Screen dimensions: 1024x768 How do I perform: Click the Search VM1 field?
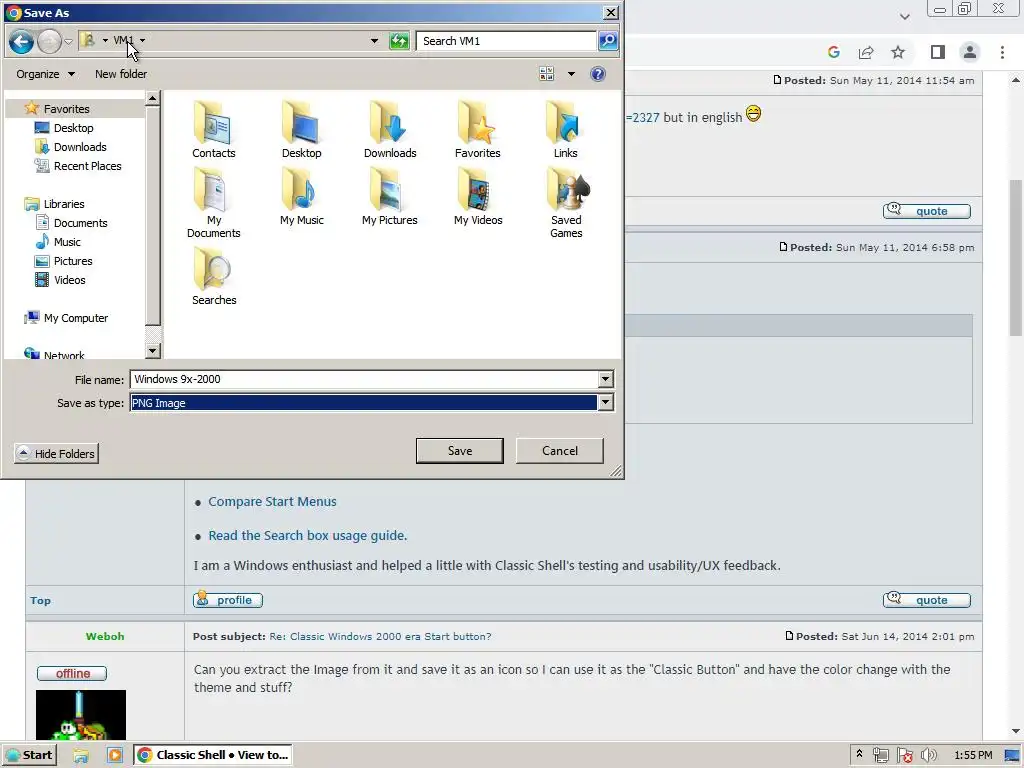(506, 41)
